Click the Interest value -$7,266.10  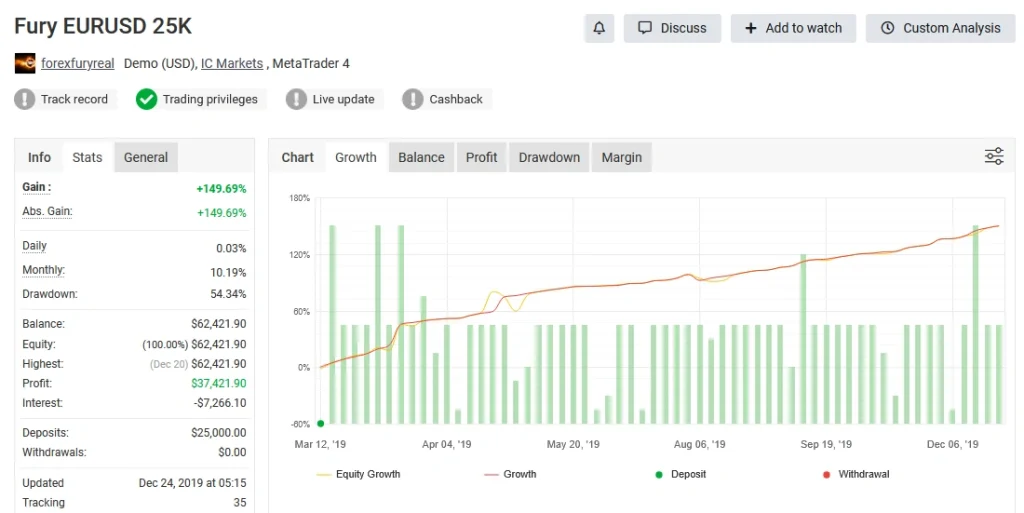coord(220,403)
